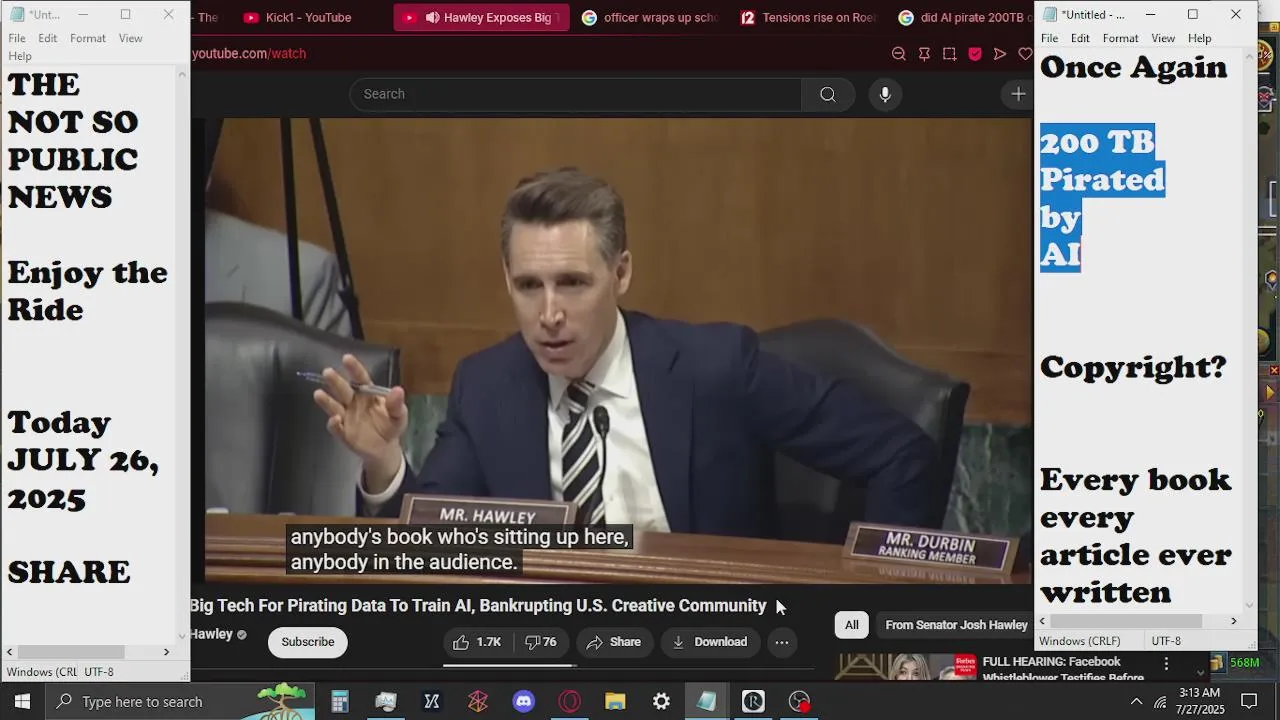Open Format menu in left Notepad window
This screenshot has width=1280, height=720.
coord(88,38)
